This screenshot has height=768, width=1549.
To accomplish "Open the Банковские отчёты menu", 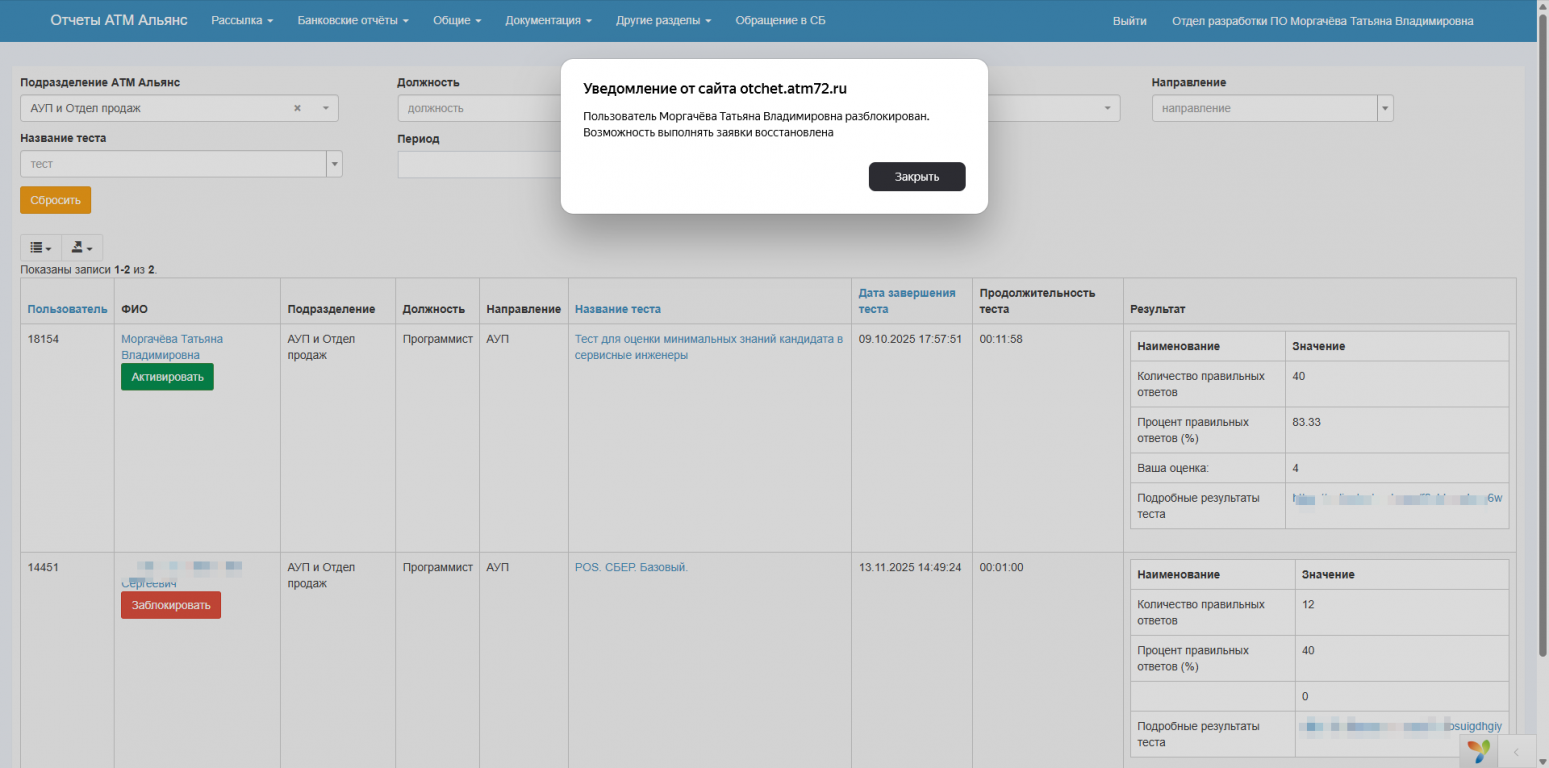I will pyautogui.click(x=353, y=21).
